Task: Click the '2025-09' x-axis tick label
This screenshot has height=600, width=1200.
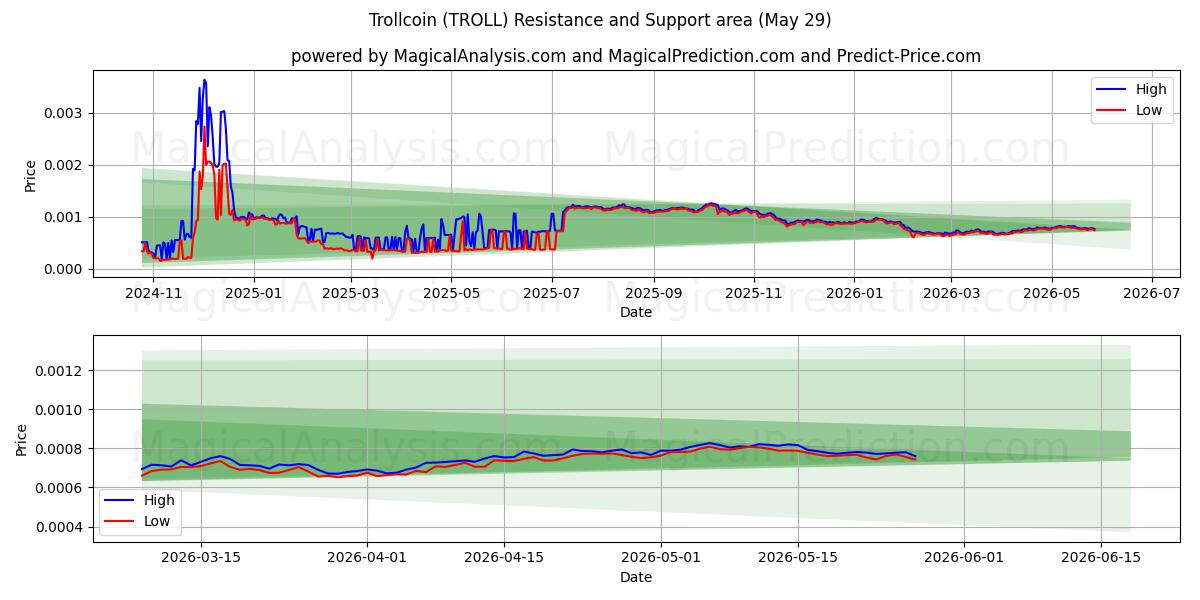Action: [x=654, y=293]
